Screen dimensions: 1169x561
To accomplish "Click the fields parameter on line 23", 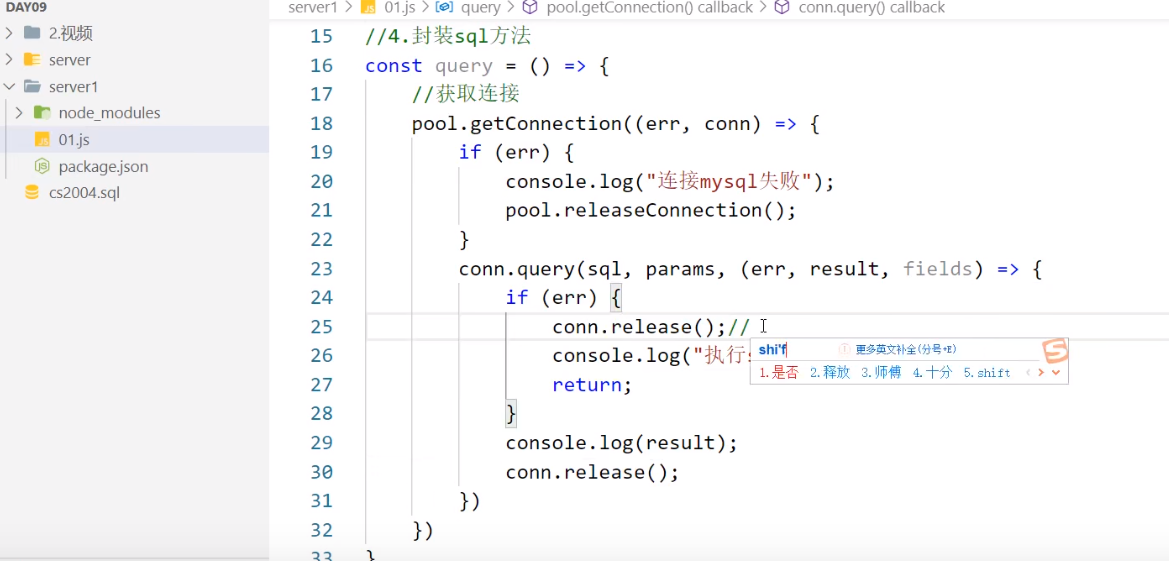I will pos(937,269).
